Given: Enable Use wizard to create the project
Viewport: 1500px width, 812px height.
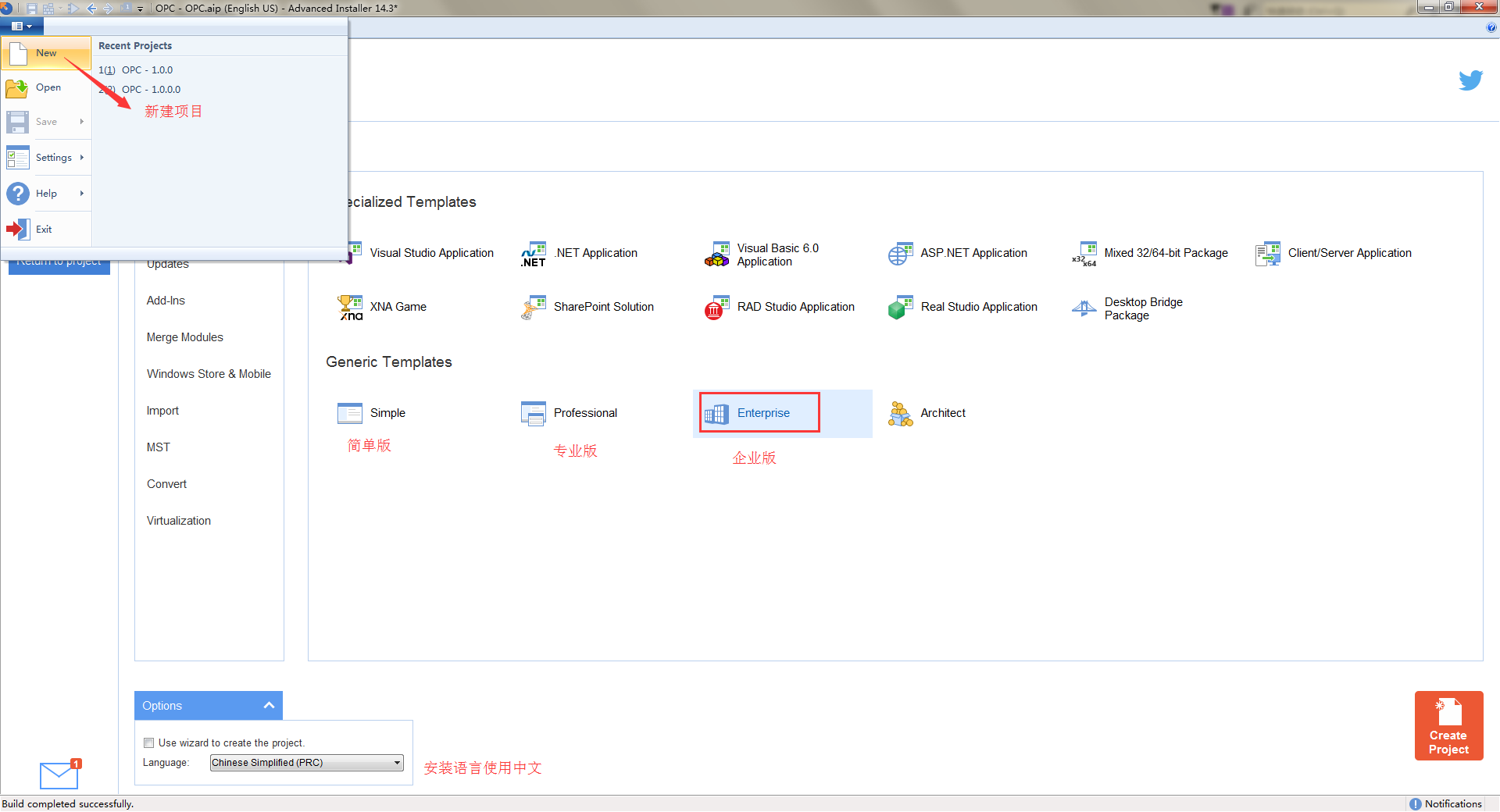Looking at the screenshot, I should click(x=148, y=743).
